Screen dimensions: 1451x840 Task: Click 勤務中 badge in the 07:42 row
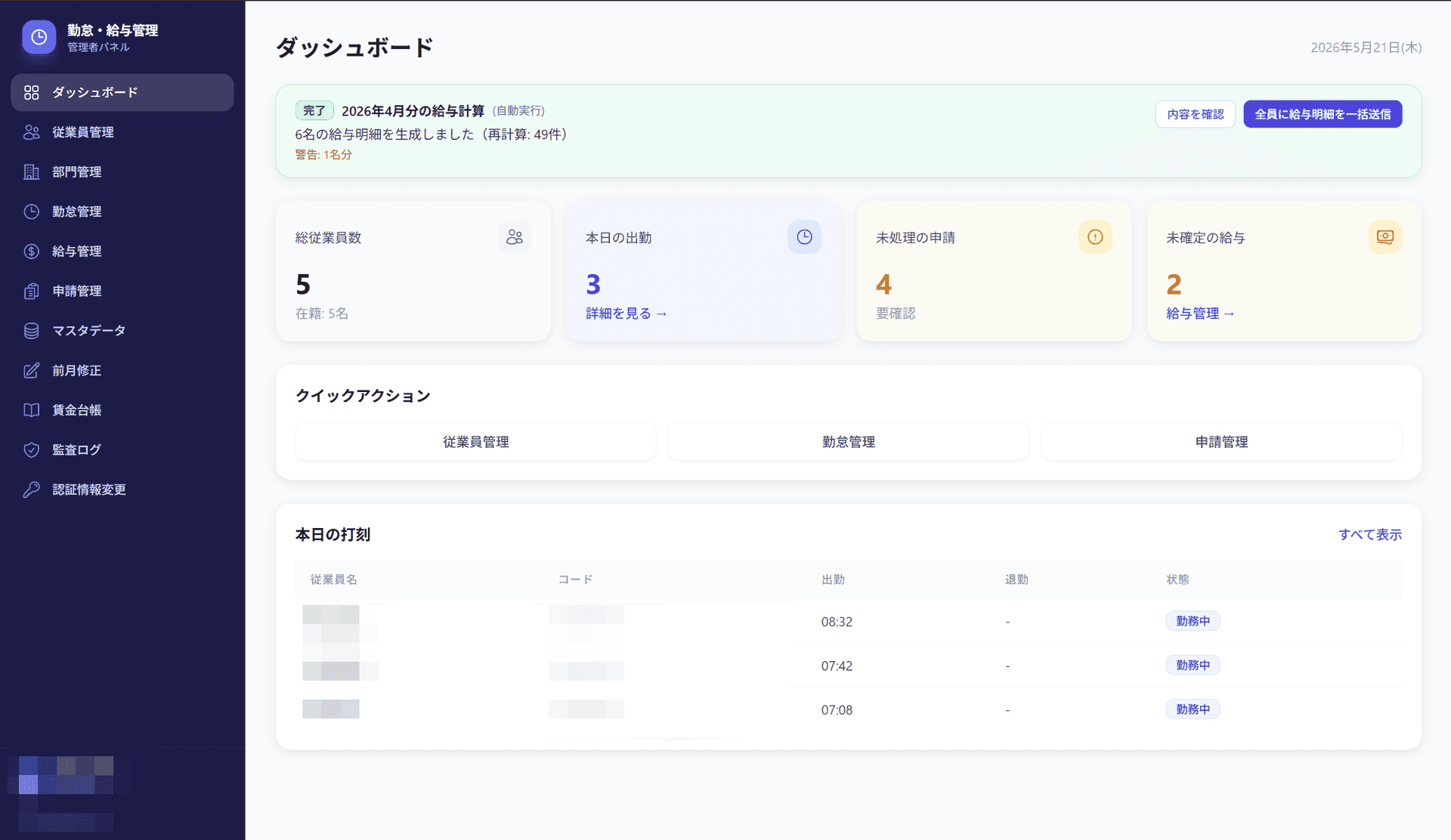point(1193,666)
